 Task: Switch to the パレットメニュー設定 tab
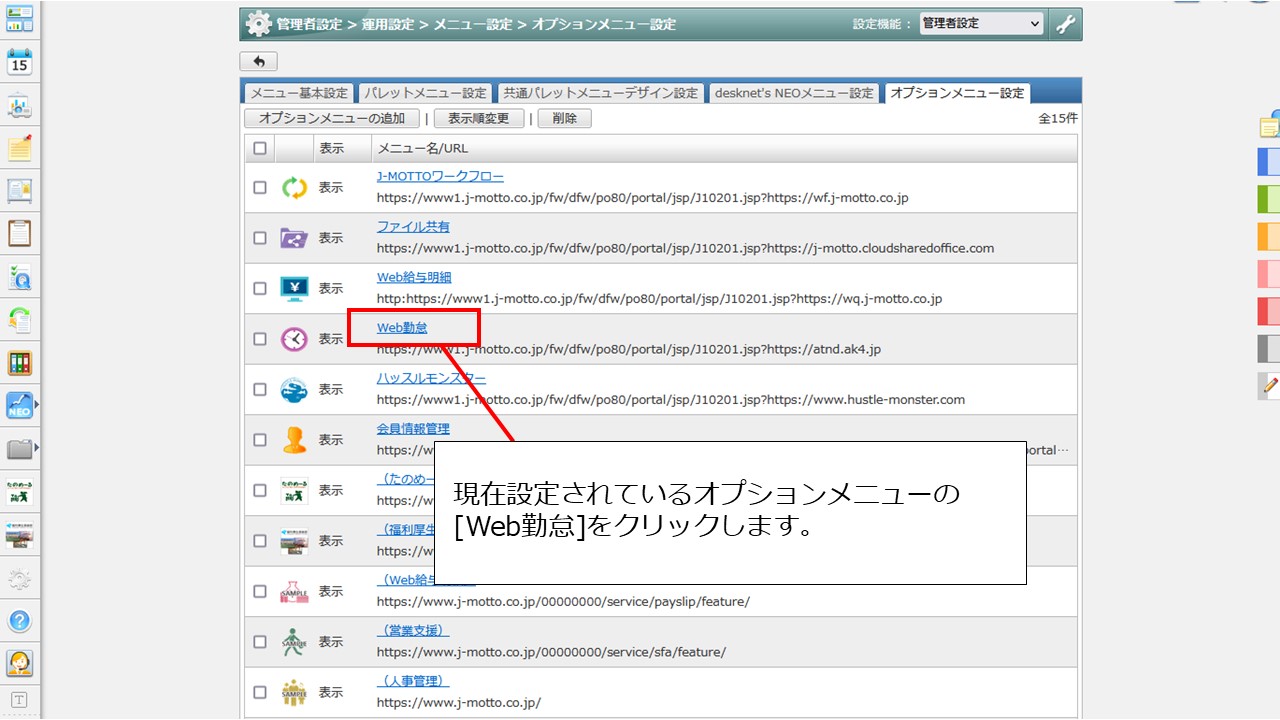tap(425, 93)
